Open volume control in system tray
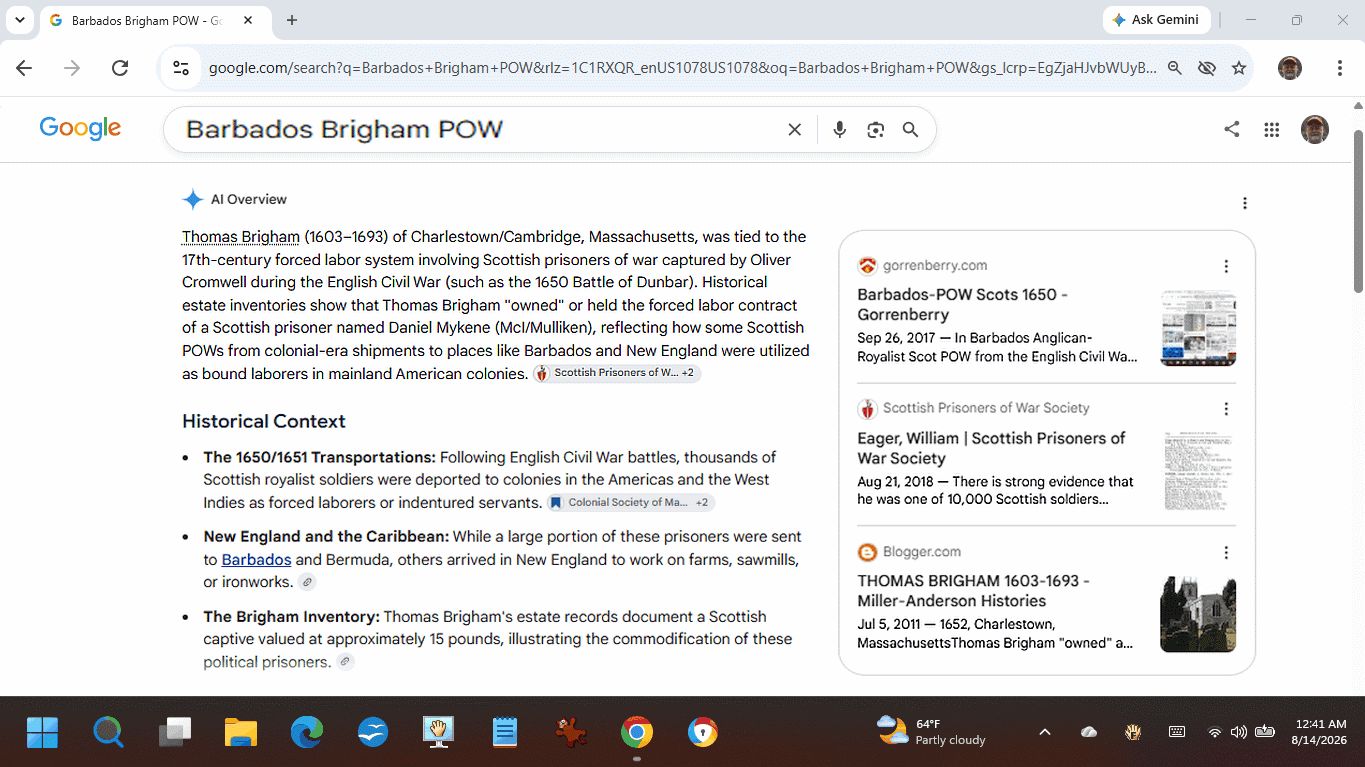This screenshot has height=767, width=1365. pos(1239,732)
